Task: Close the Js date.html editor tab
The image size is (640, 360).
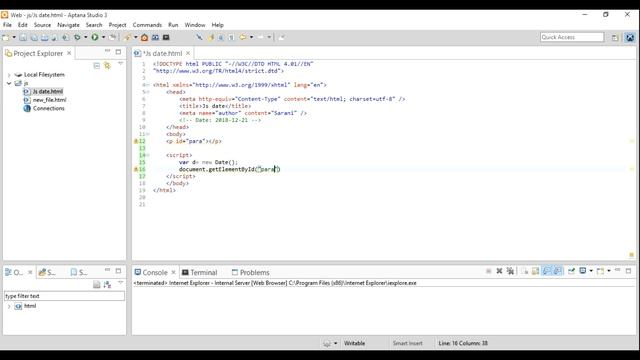Action: pyautogui.click(x=188, y=53)
